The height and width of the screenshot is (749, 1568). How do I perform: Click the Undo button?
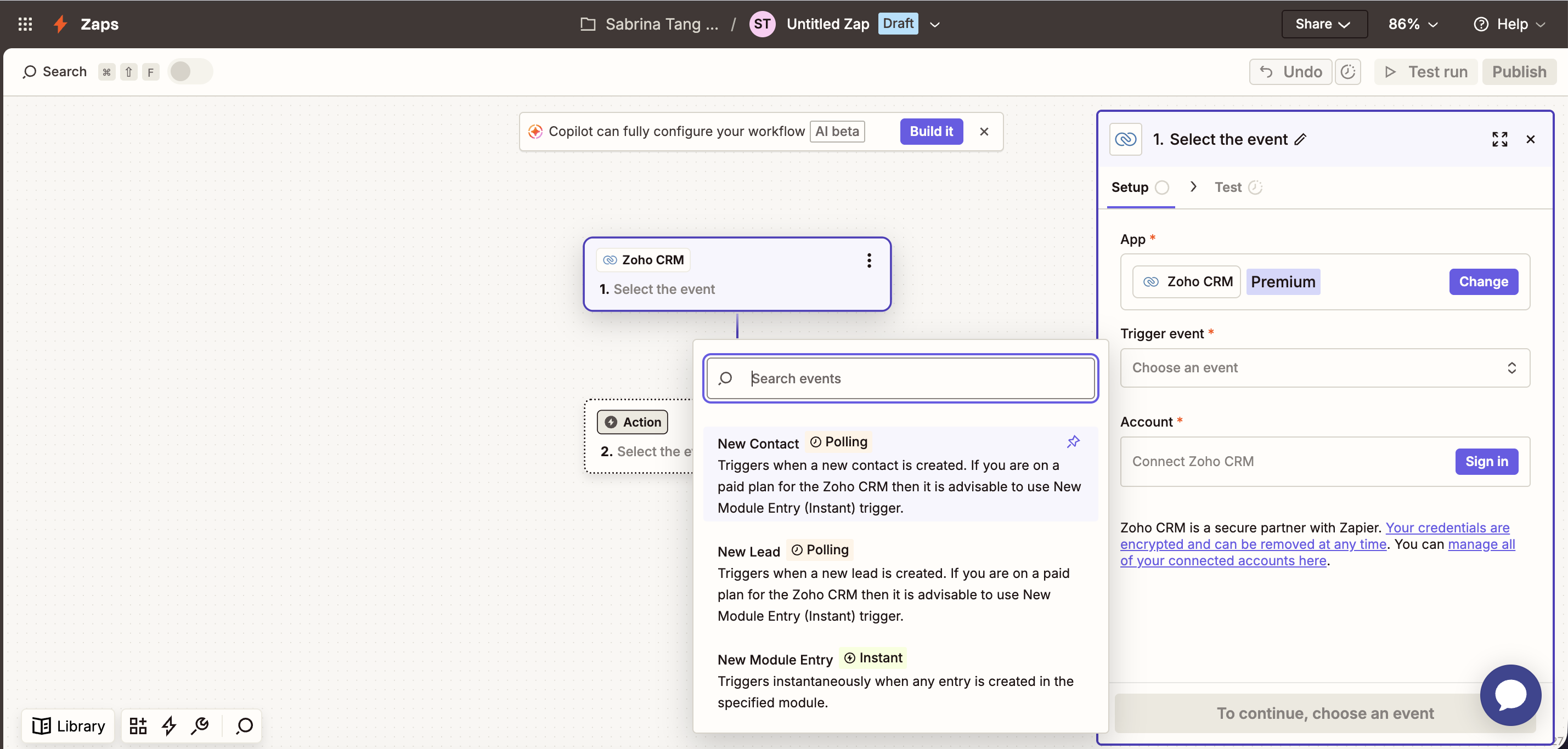tap(1290, 72)
